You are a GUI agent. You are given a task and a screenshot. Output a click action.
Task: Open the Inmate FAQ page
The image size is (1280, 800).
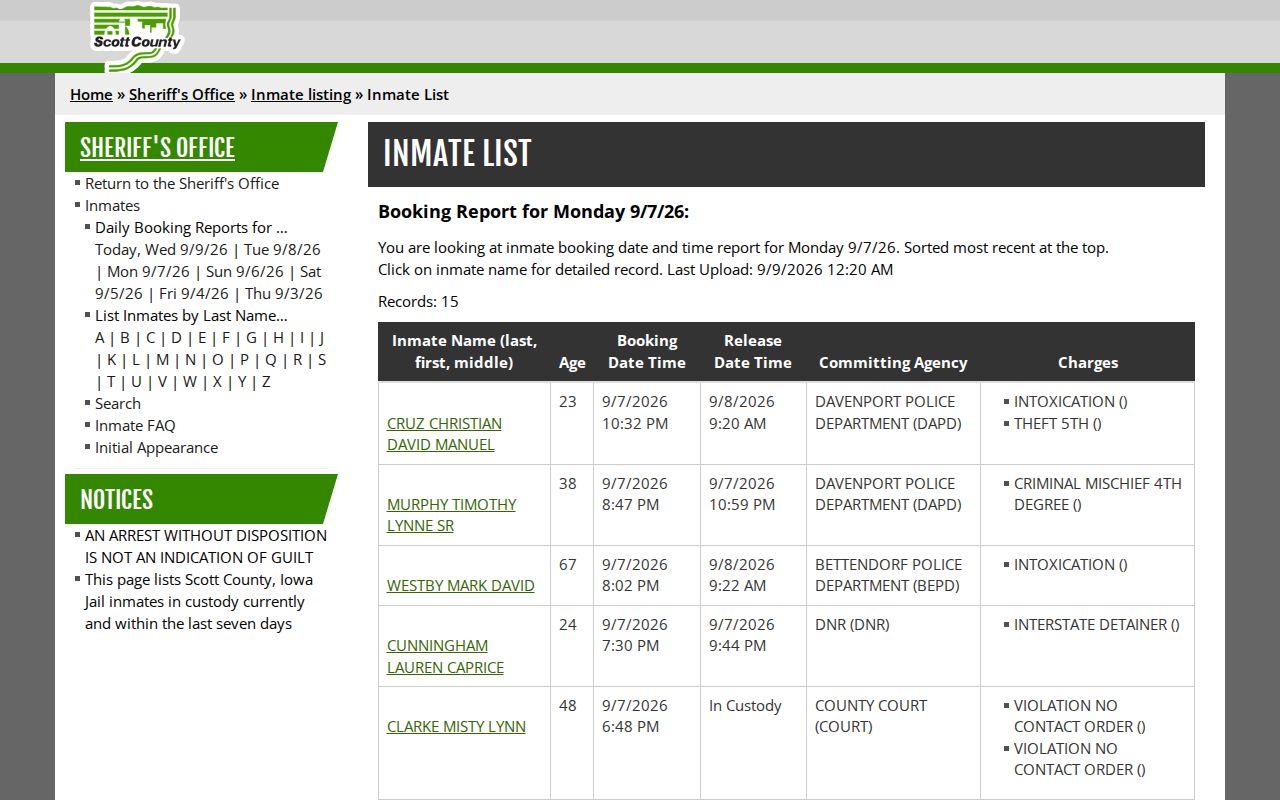coord(135,425)
